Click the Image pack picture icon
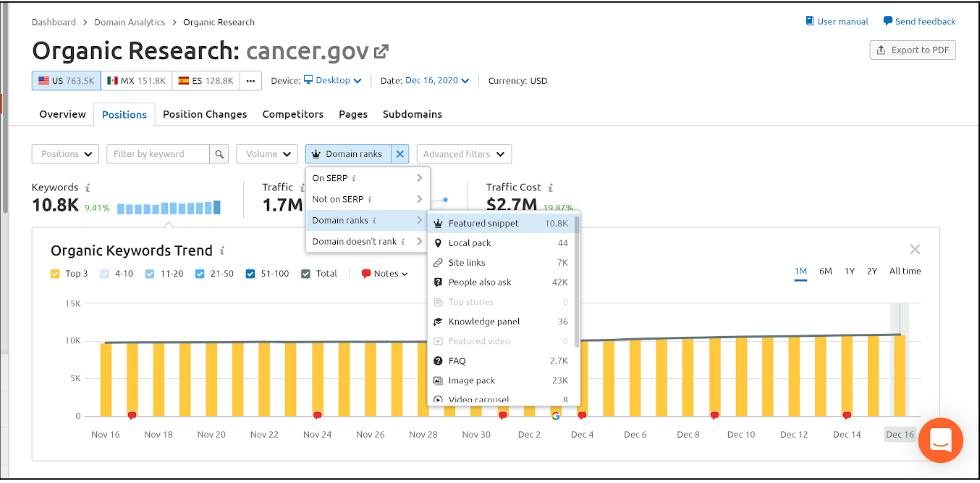980x483 pixels. click(438, 381)
